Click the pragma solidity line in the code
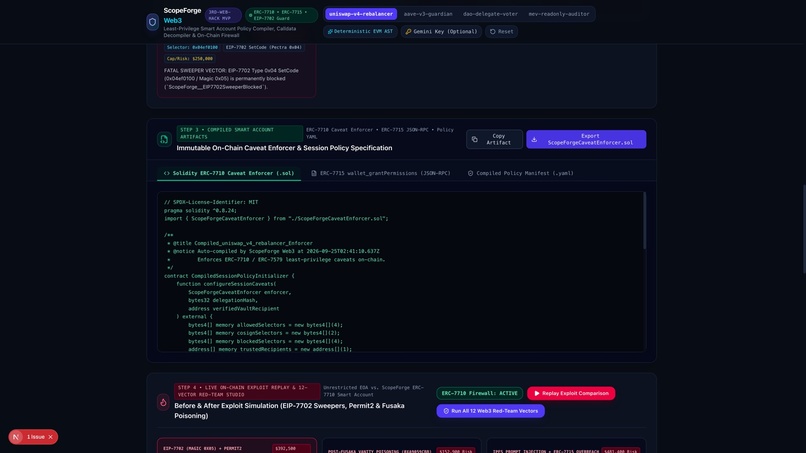Viewport: 806px width, 453px height. pos(200,210)
